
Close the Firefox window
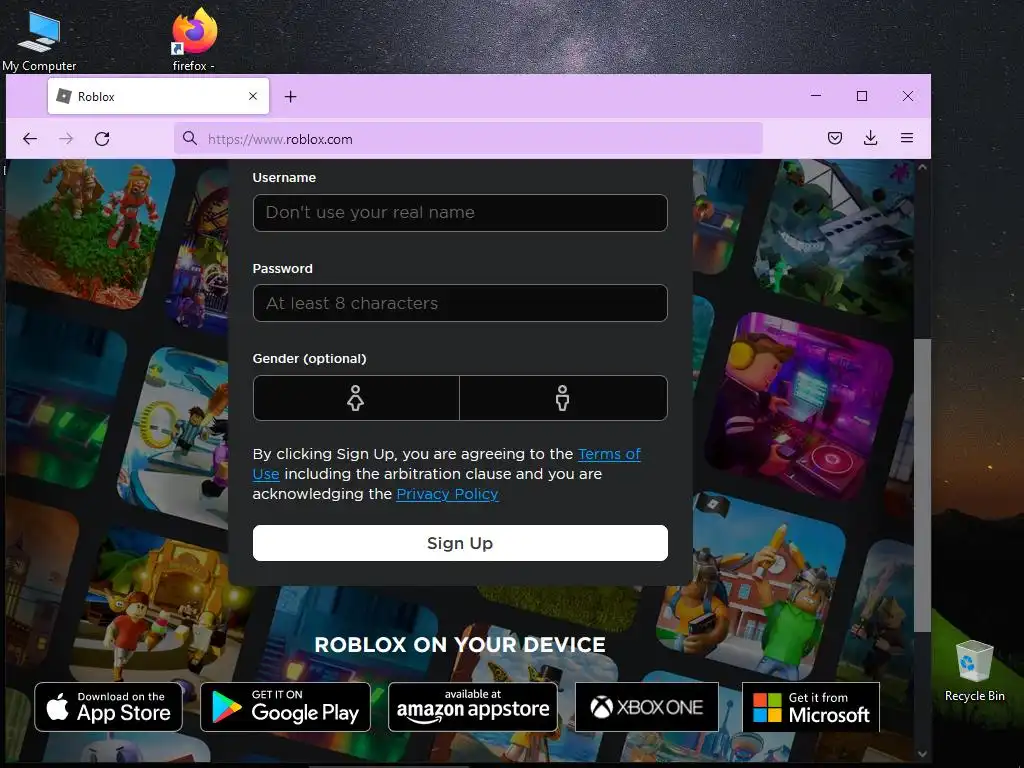[908, 96]
